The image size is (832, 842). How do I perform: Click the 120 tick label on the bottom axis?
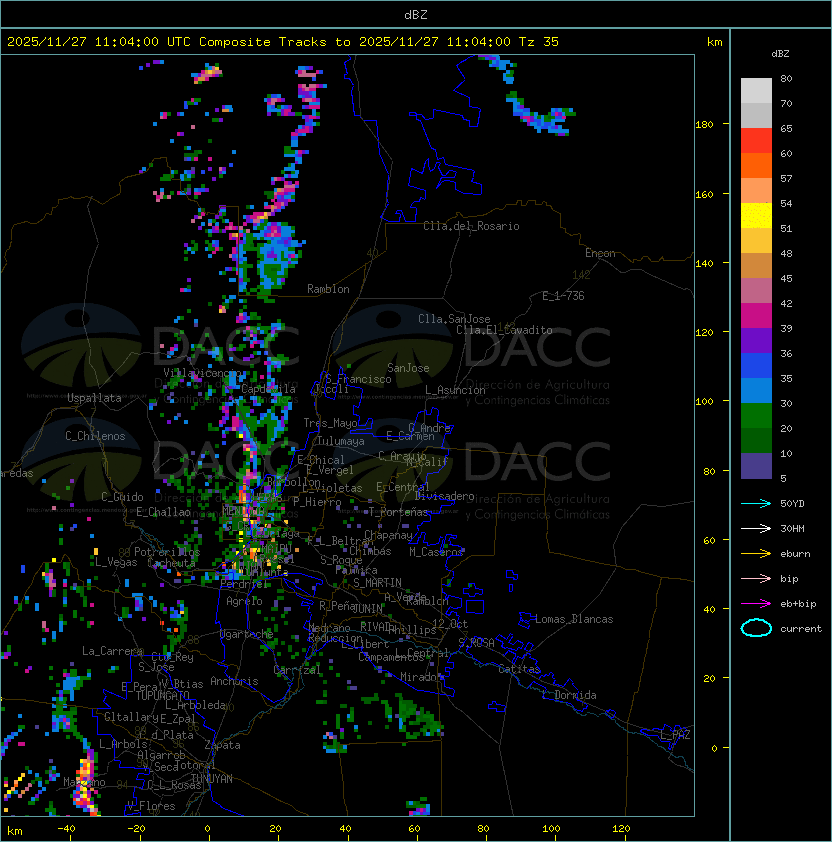[x=621, y=829]
